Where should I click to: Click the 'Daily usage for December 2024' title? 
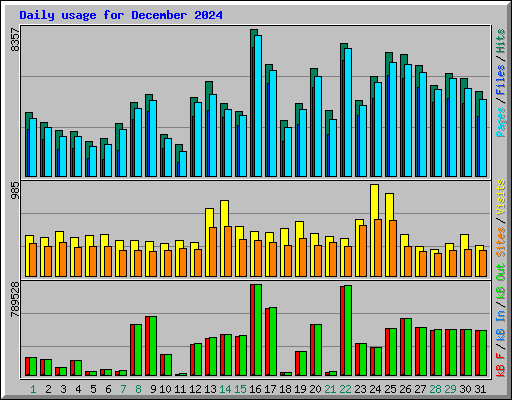[x=121, y=15]
